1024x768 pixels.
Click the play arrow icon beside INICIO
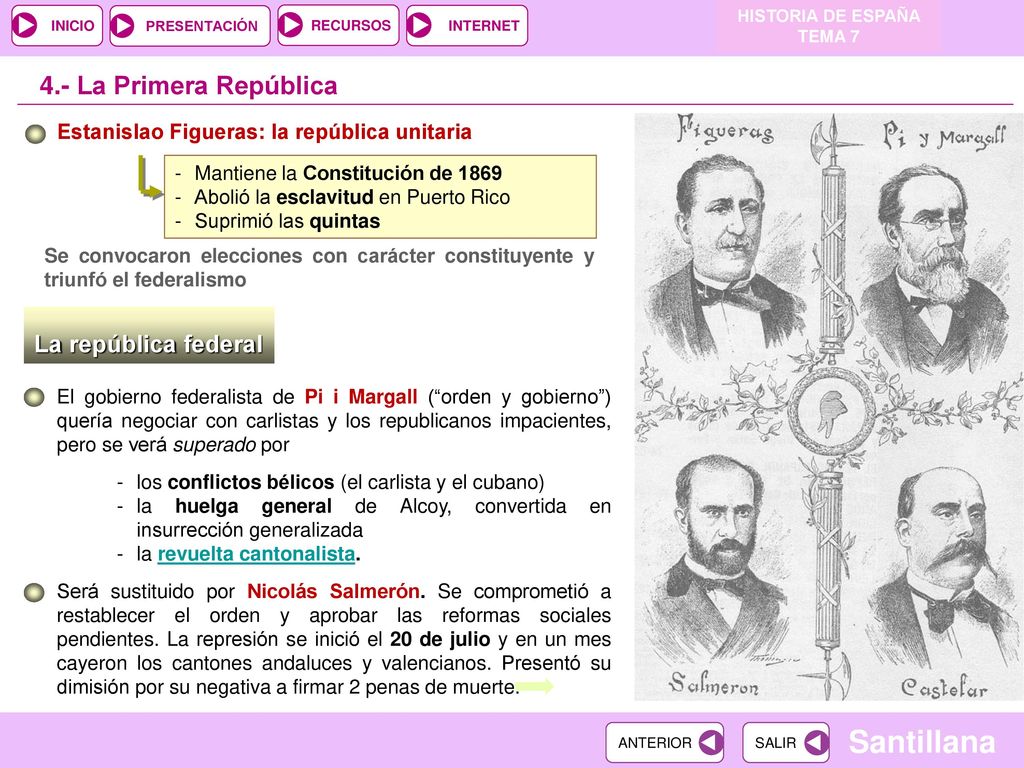pyautogui.click(x=25, y=25)
